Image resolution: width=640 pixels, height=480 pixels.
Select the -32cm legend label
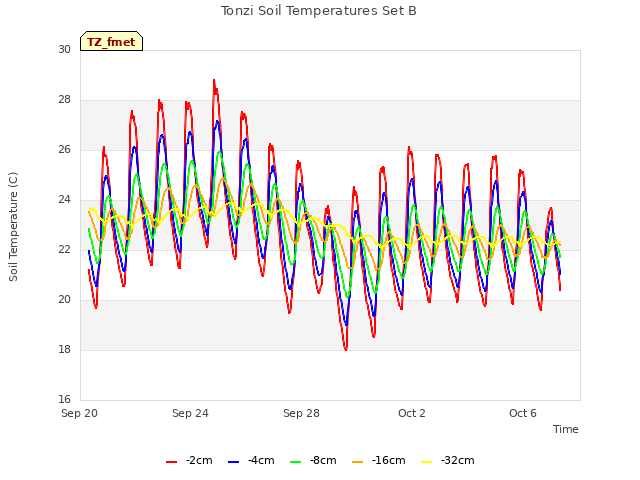458,460
